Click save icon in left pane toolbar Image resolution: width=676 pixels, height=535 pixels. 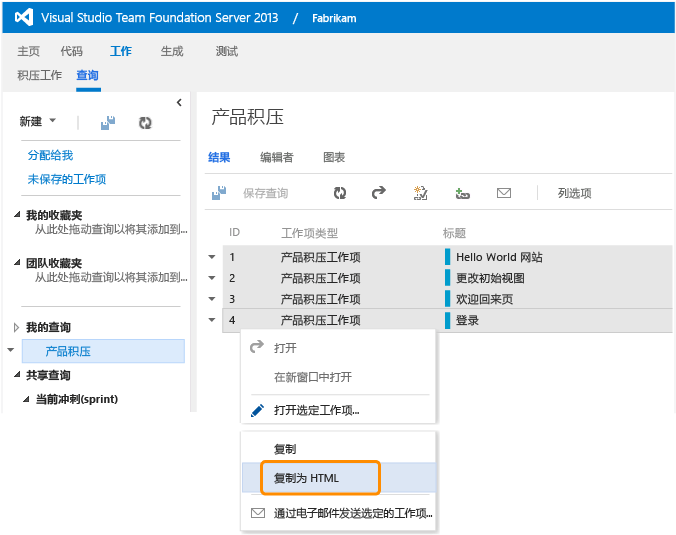[108, 123]
